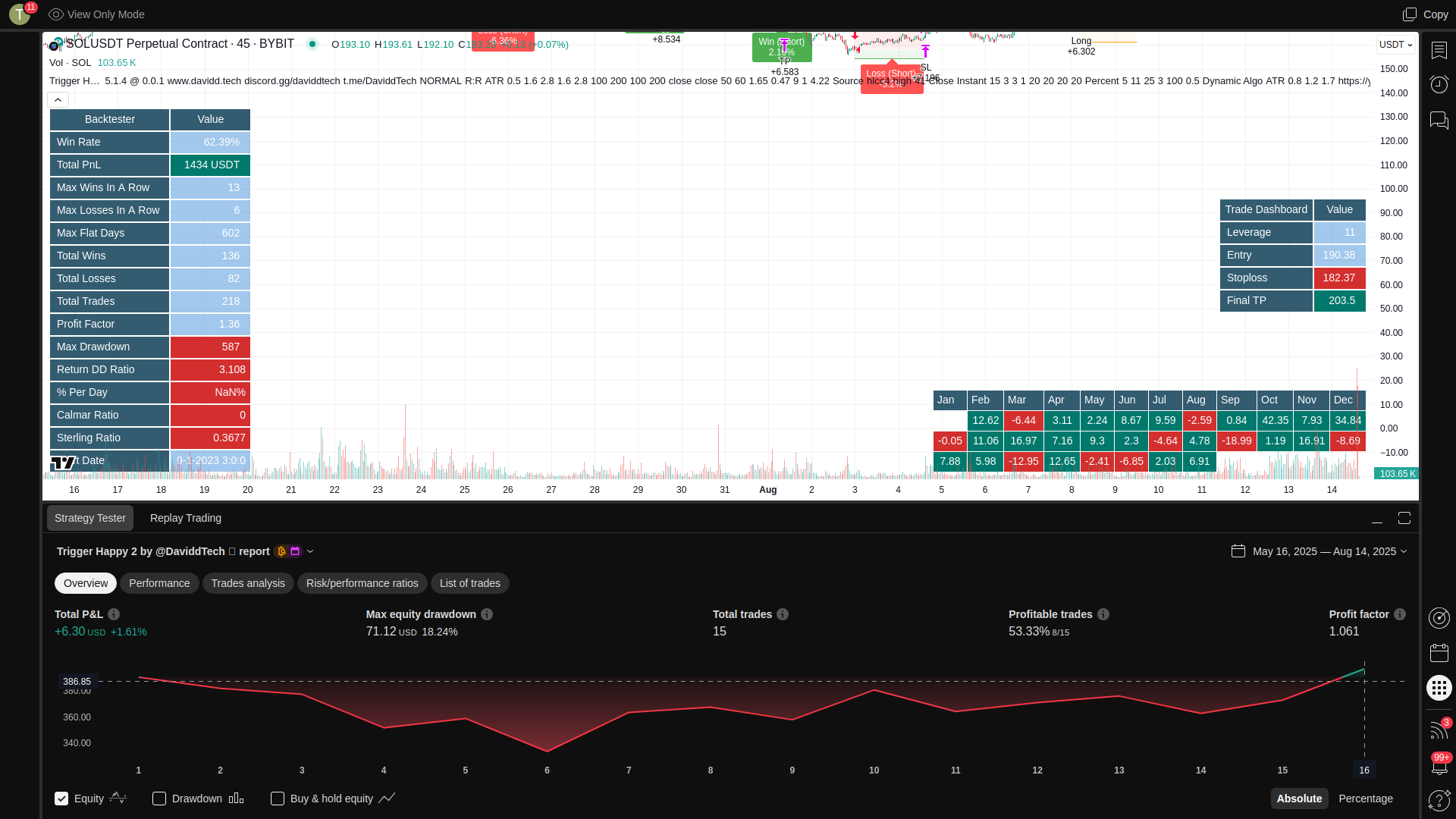Image resolution: width=1456 pixels, height=819 pixels.
Task: Open the object tree radar icon
Action: [1439, 618]
